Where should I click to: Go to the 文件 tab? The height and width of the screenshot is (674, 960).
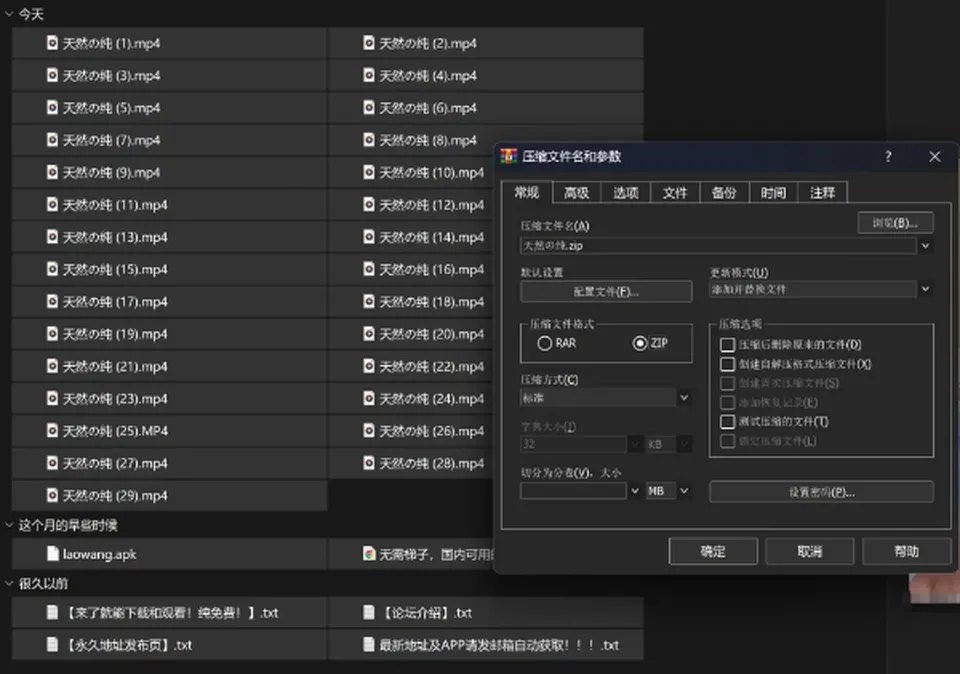click(675, 193)
